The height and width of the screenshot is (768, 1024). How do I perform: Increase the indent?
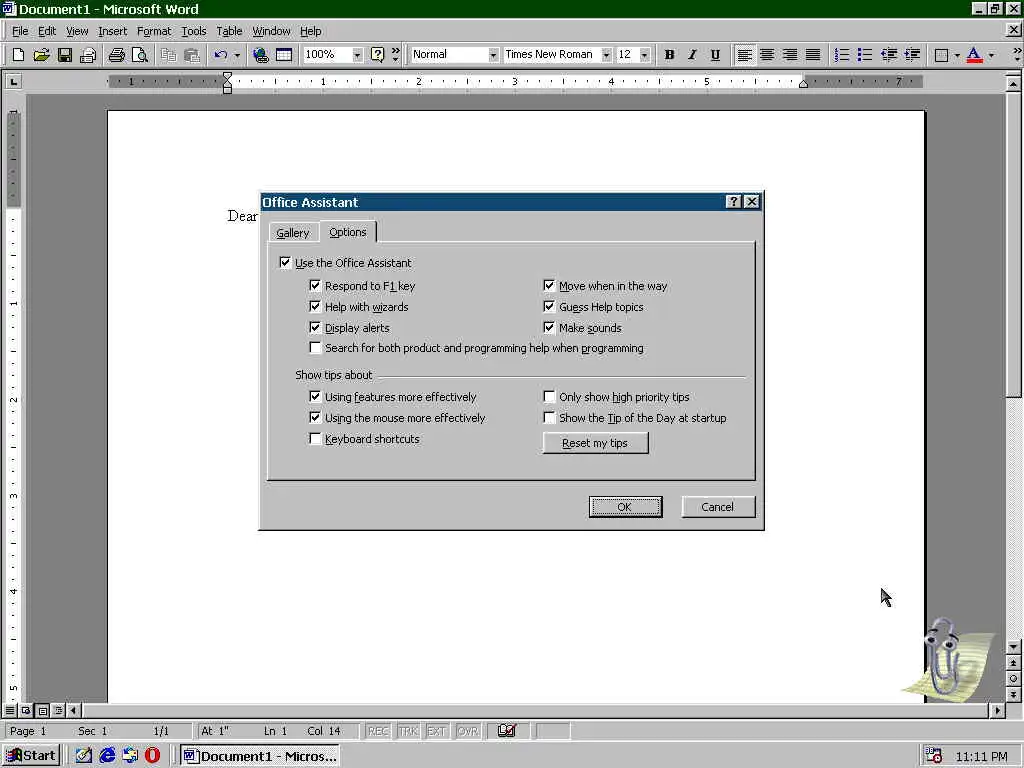point(912,55)
